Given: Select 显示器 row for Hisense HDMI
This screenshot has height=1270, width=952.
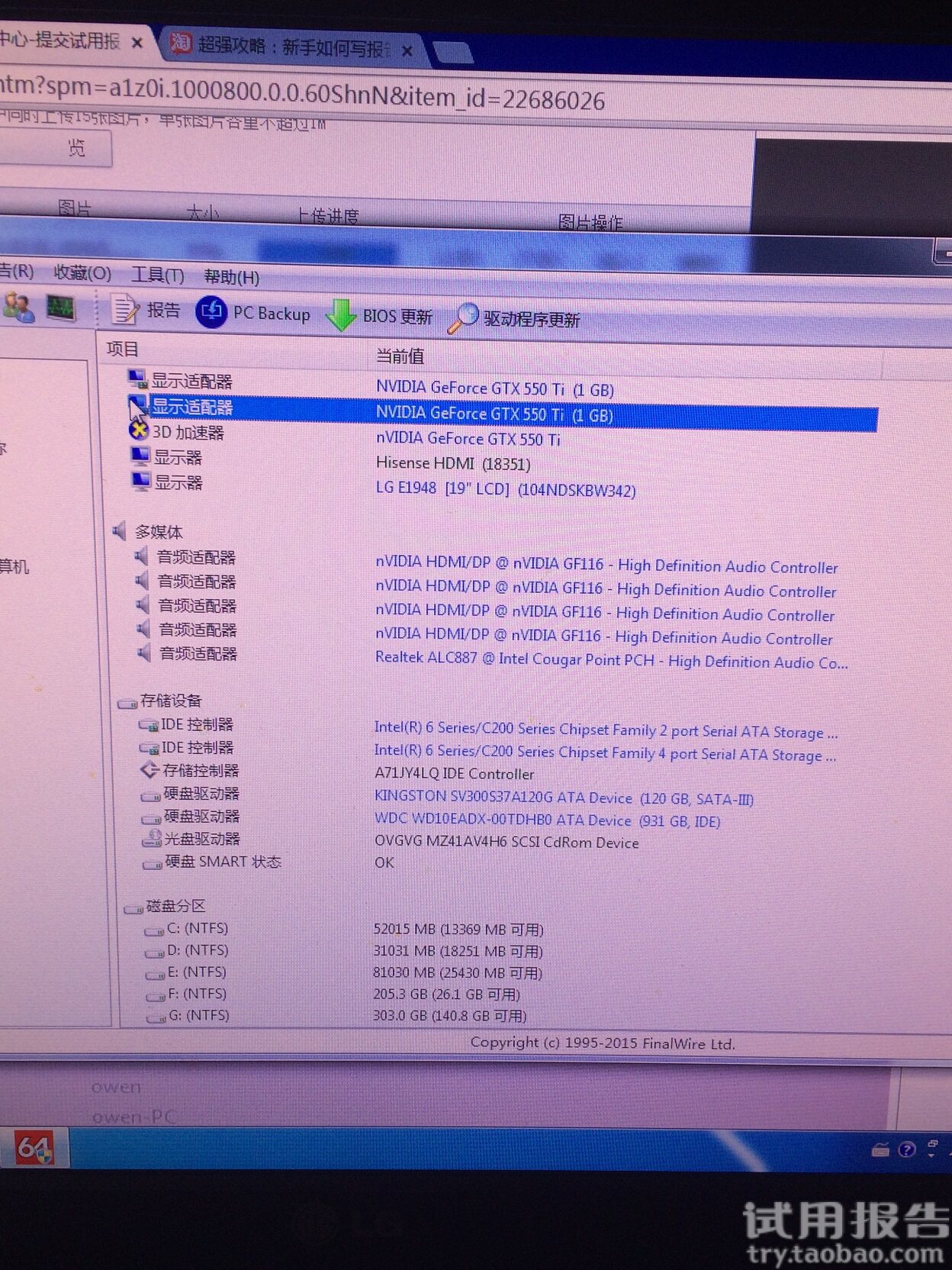Looking at the screenshot, I should click(167, 456).
